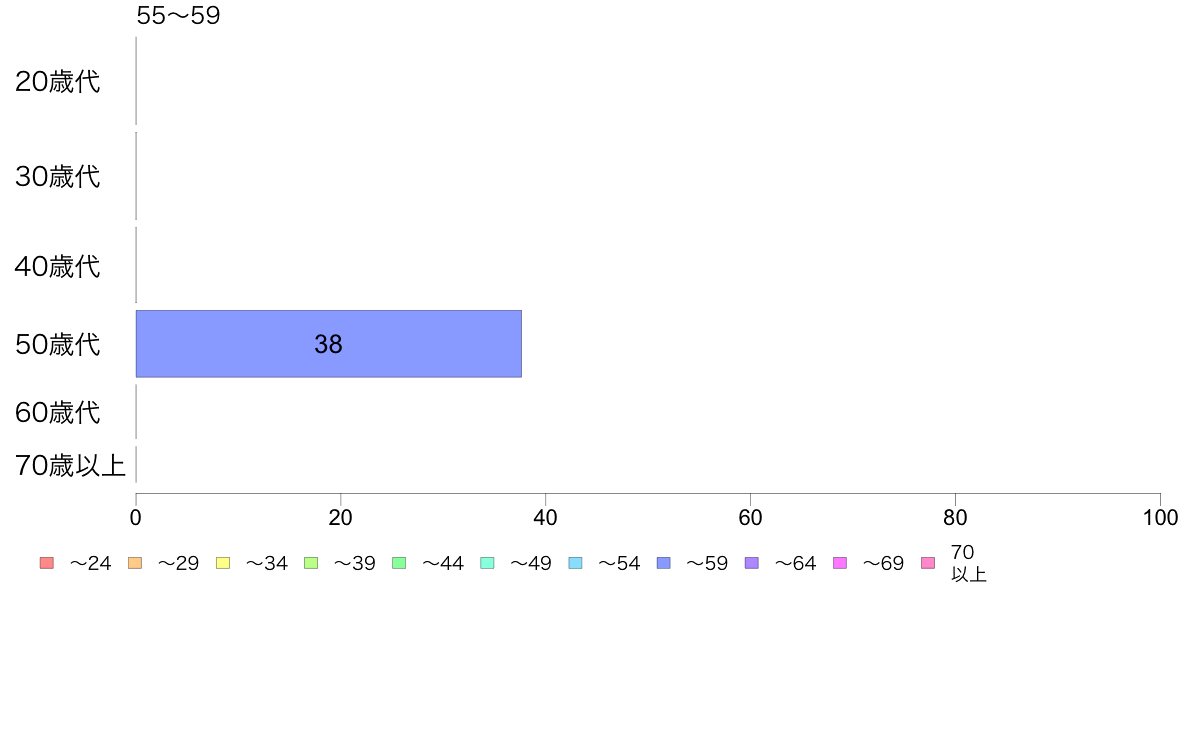
Task: Click the purple ~64 legend swatch
Action: (752, 563)
